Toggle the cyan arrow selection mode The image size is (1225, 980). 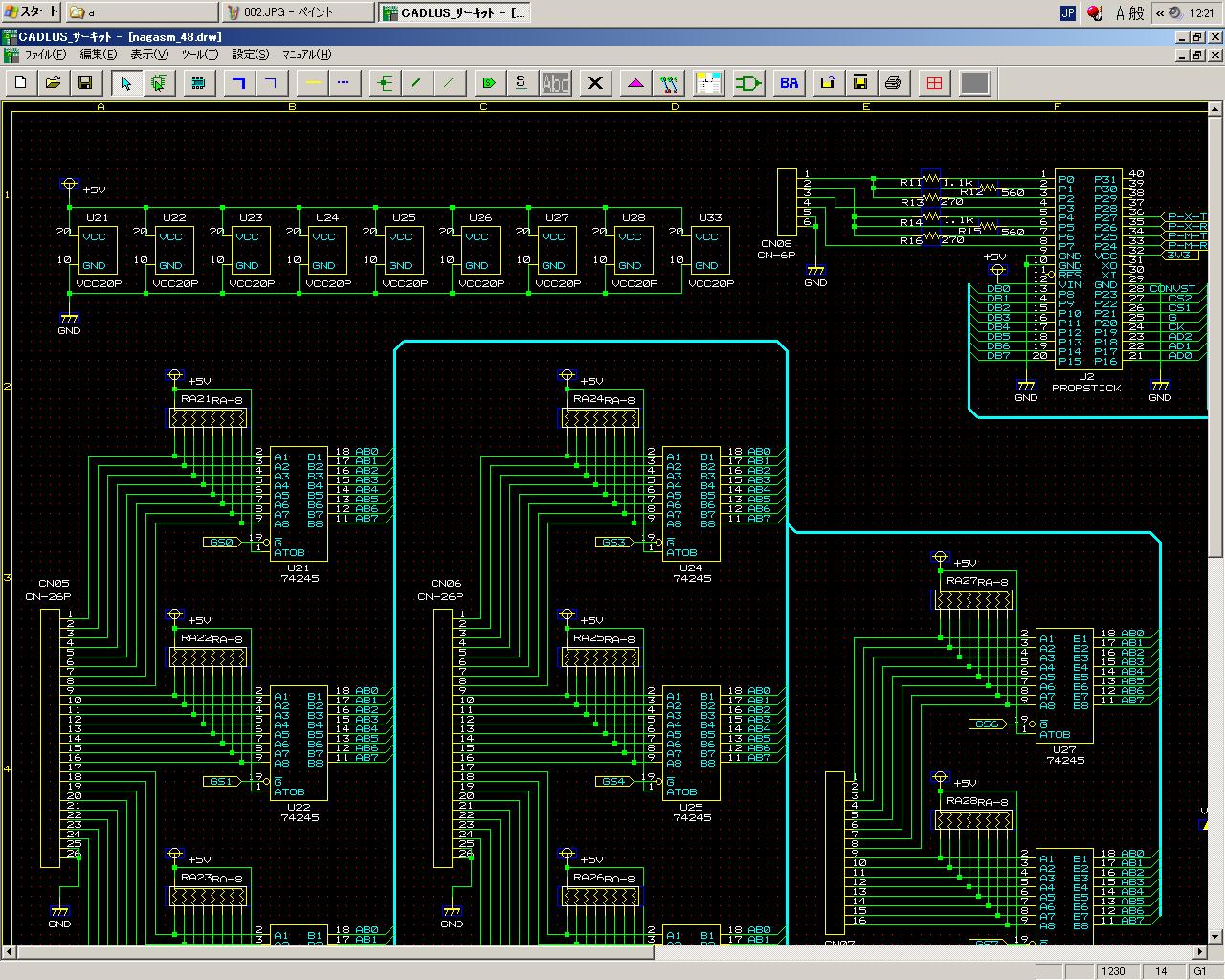pyautogui.click(x=126, y=83)
